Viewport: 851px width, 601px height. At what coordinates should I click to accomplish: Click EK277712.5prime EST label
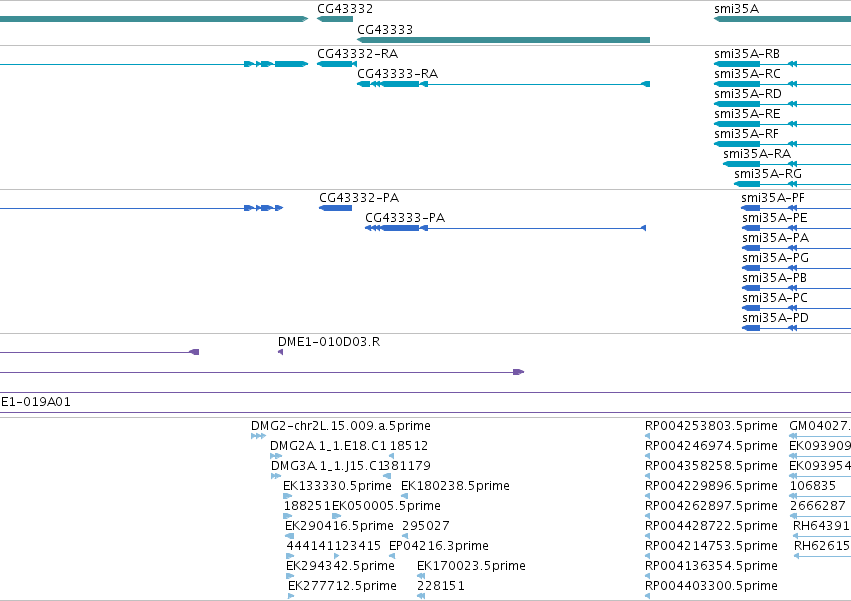(x=342, y=586)
